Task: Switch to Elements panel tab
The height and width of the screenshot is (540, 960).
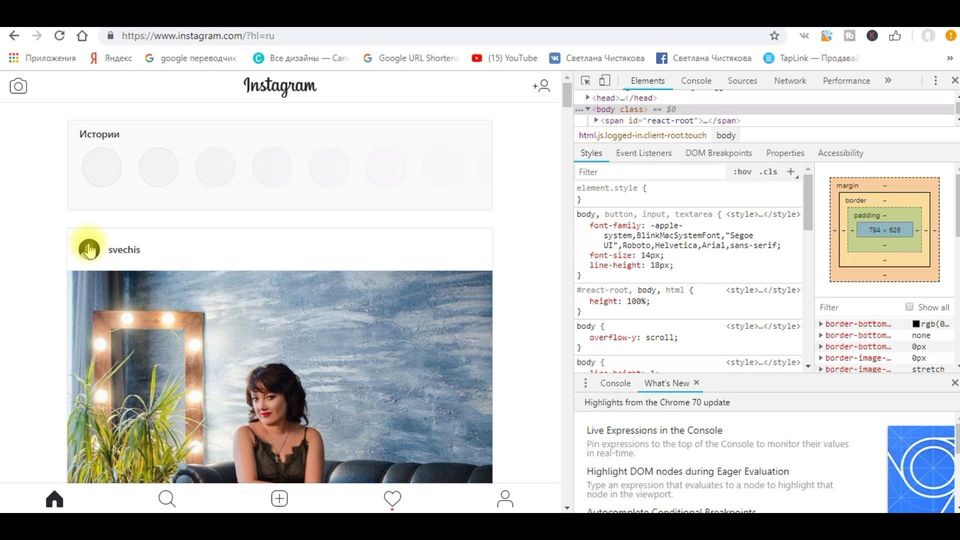Action: [647, 81]
